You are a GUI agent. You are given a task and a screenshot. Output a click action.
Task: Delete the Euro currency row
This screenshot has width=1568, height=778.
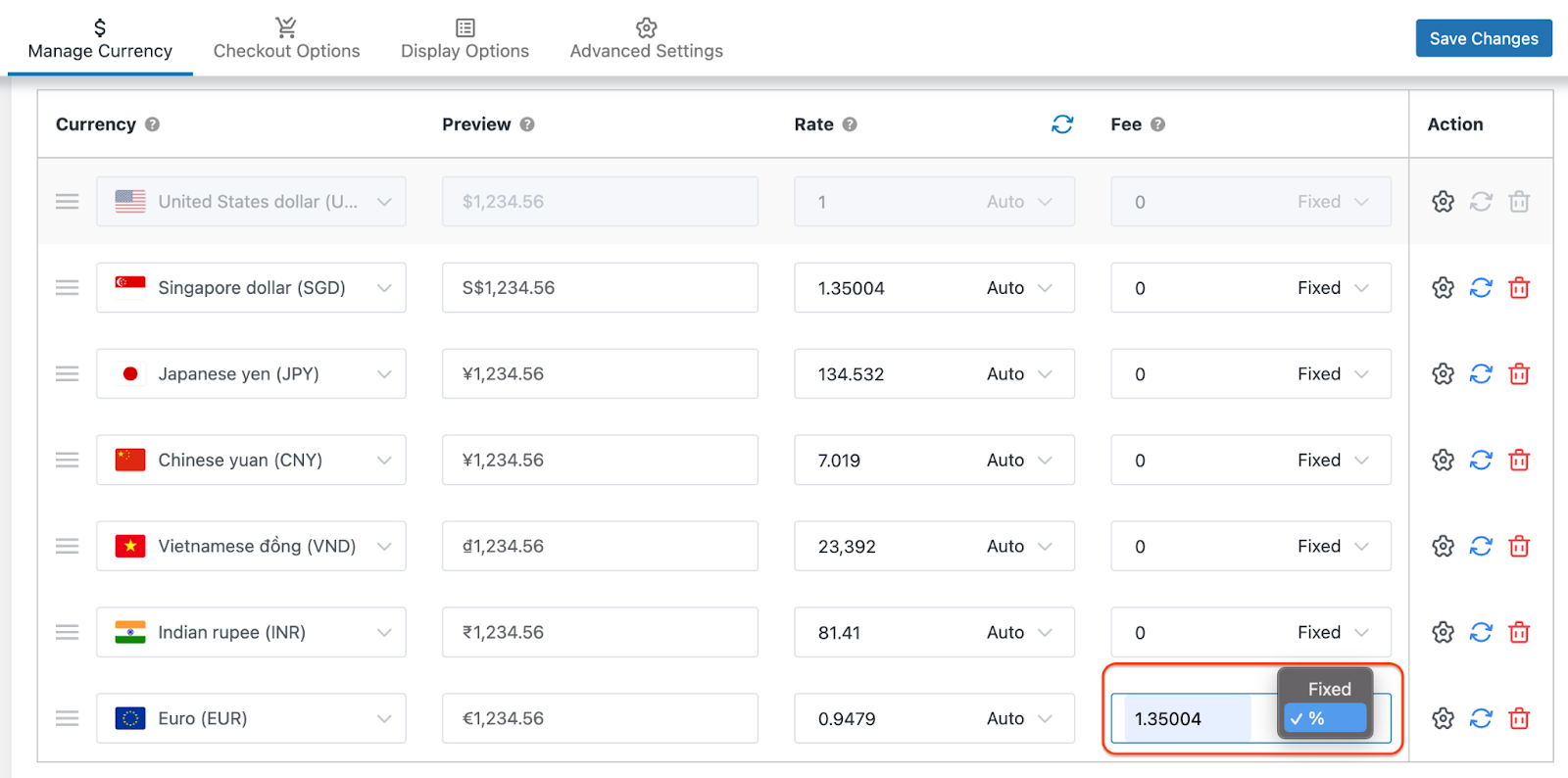pyautogui.click(x=1518, y=719)
